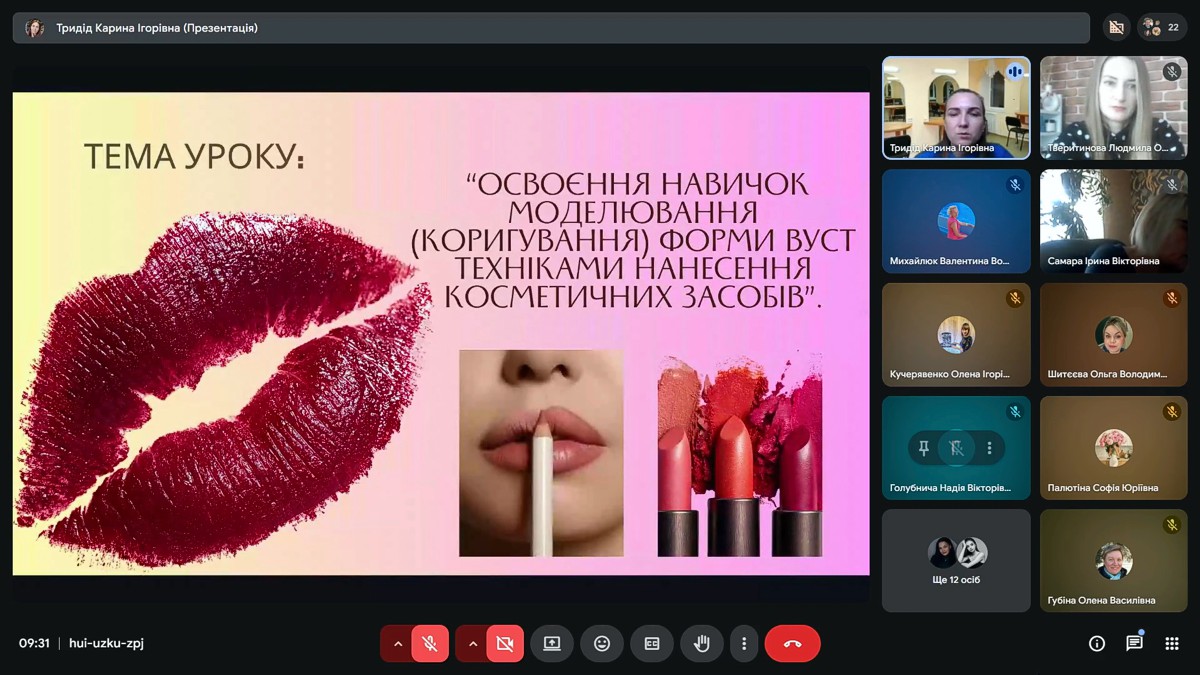Leave the call with red hang-up button

792,644
